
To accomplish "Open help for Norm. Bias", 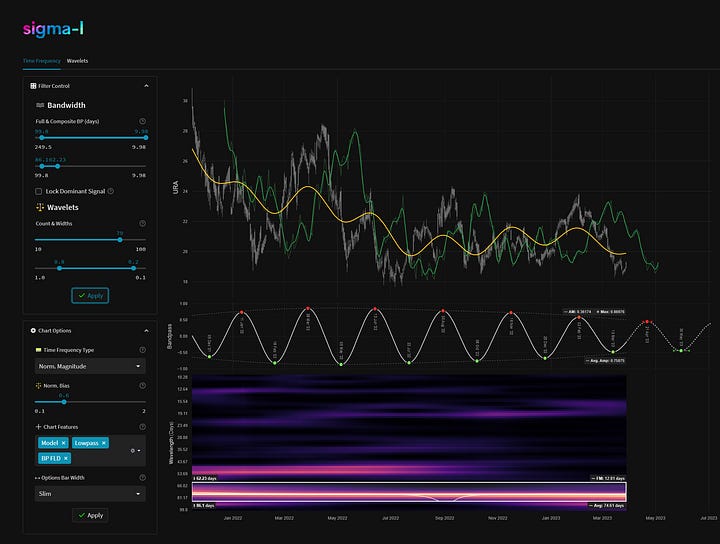I will (x=142, y=386).
